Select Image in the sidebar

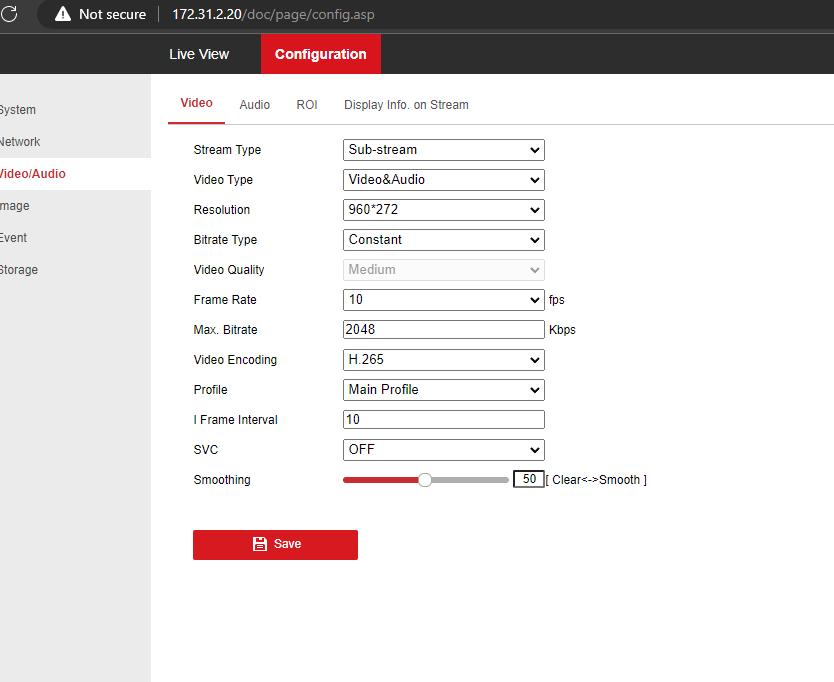[x=14, y=205]
